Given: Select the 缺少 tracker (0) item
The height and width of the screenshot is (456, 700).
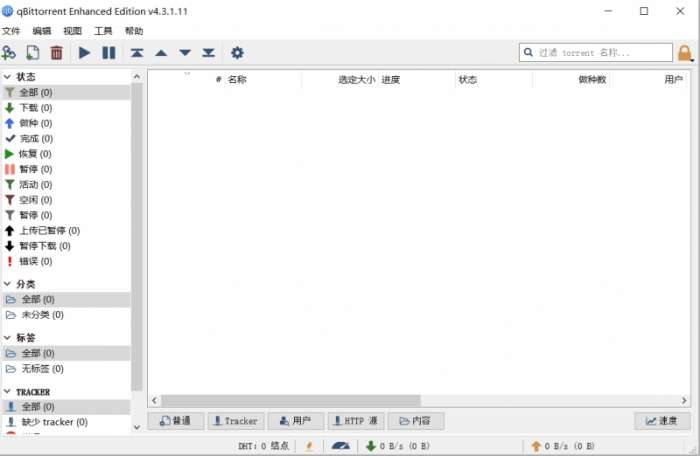Looking at the screenshot, I should pyautogui.click(x=66, y=422).
